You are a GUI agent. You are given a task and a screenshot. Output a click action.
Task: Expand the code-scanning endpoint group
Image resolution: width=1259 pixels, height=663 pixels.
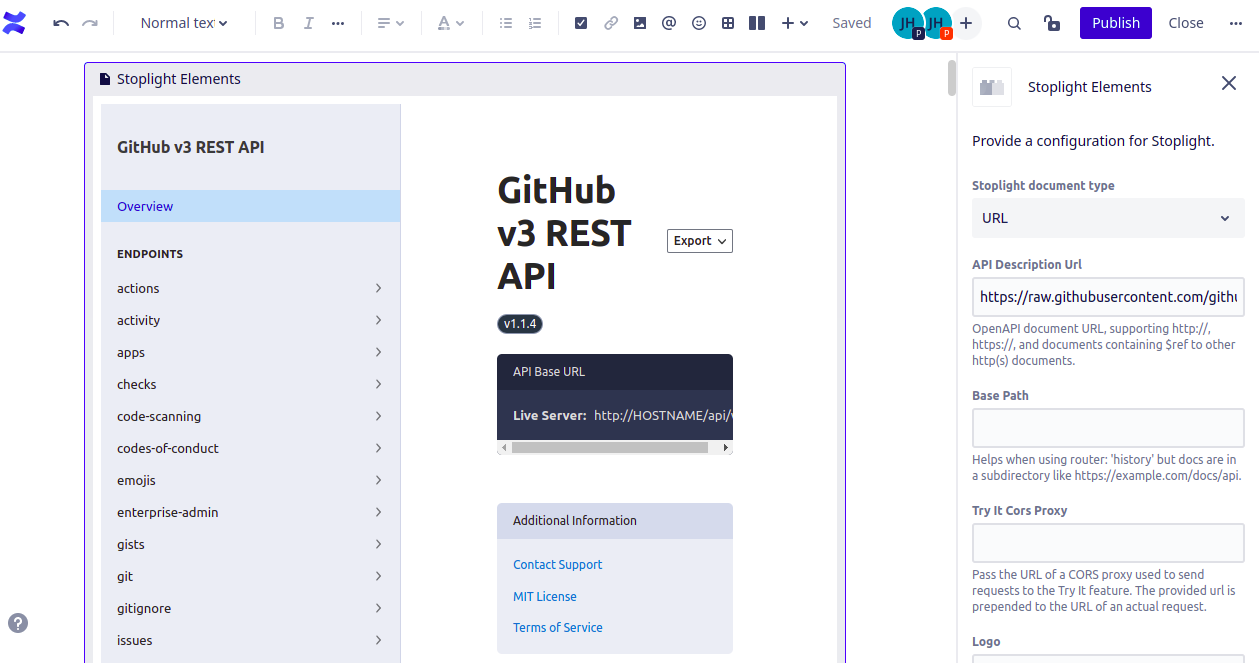[x=250, y=416]
